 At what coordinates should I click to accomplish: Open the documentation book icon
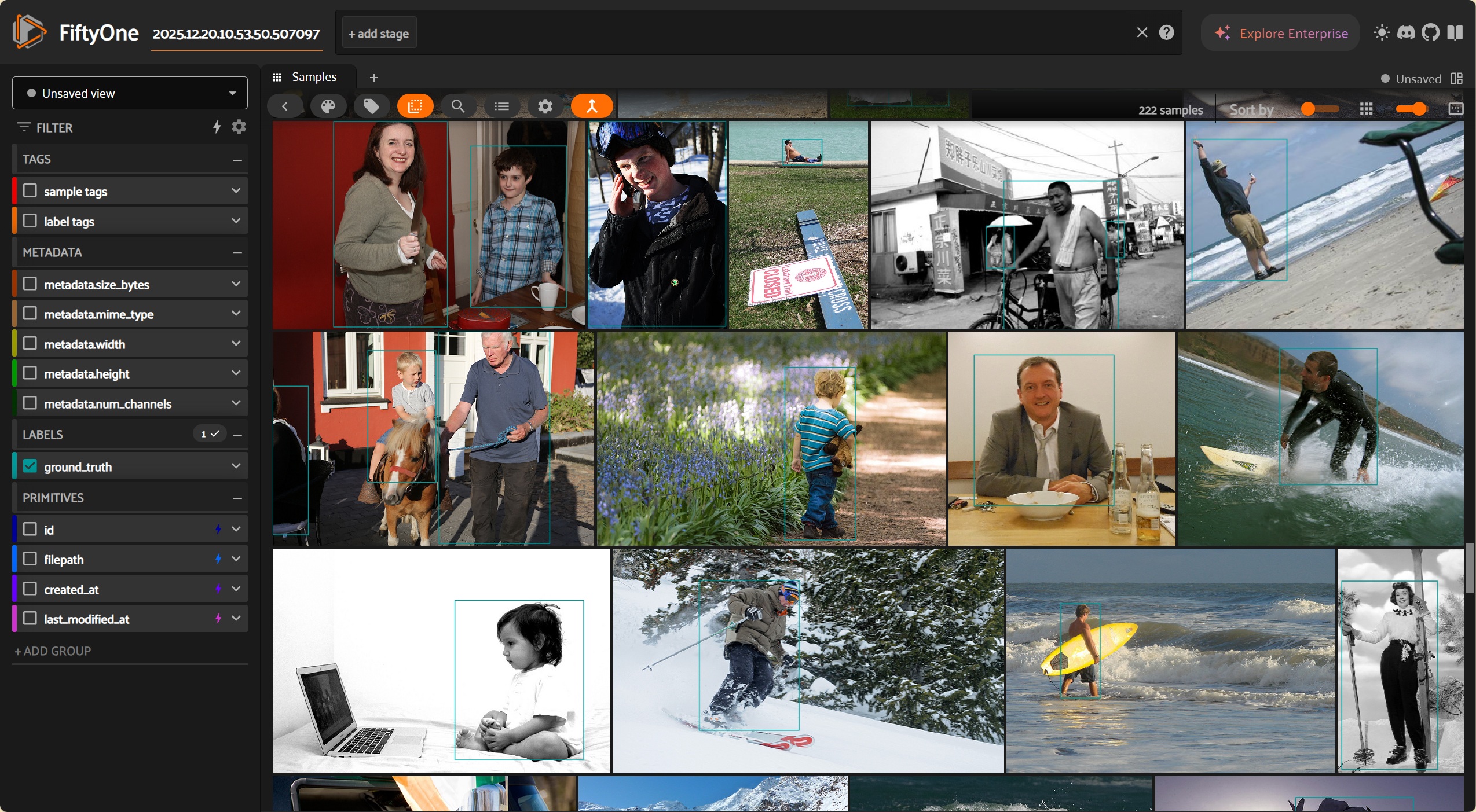(1455, 32)
